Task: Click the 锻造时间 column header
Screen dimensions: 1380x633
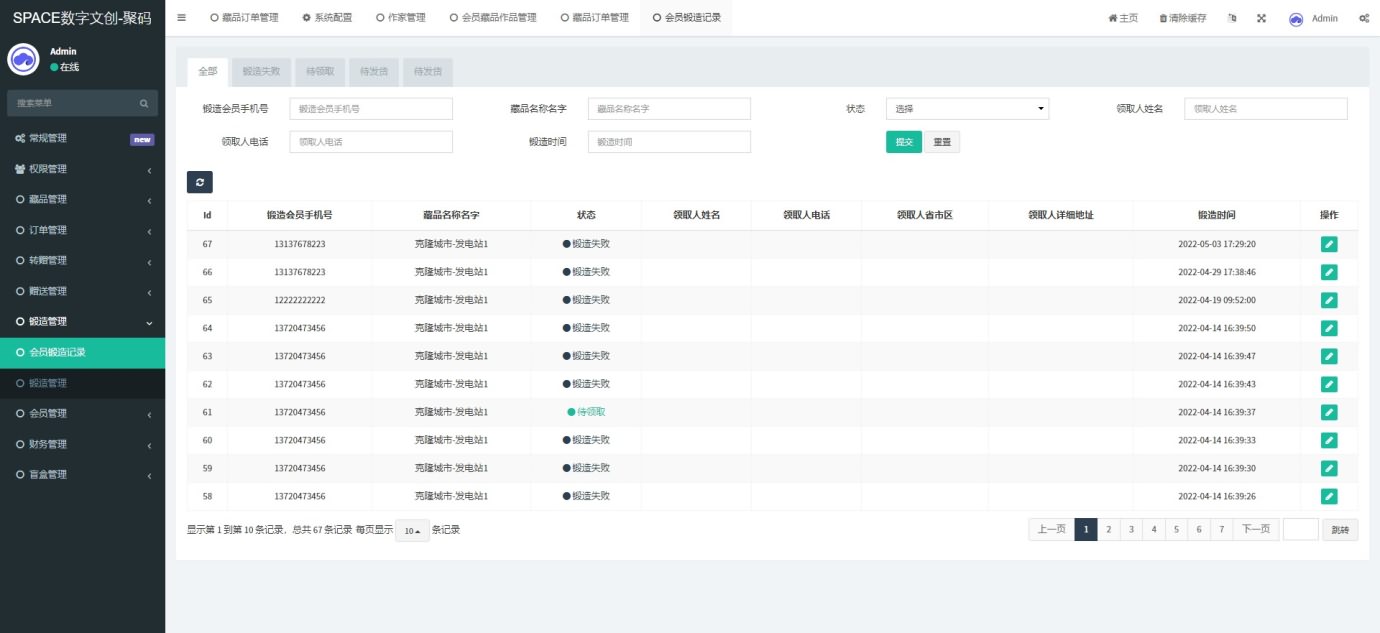Action: 1216,215
